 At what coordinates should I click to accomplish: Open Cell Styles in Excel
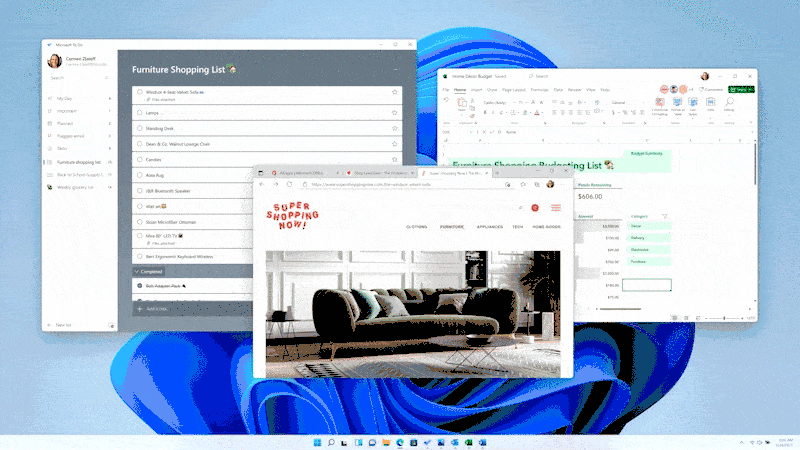[x=693, y=107]
